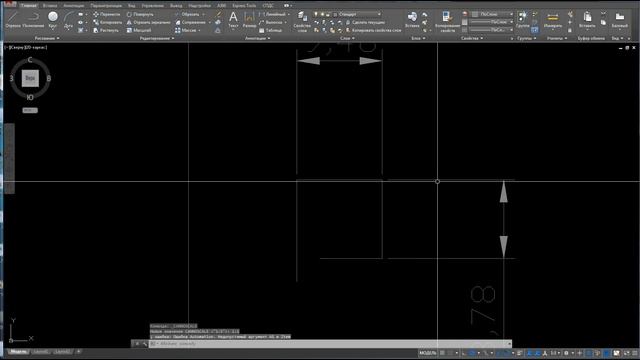Image resolution: width=640 pixels, height=360 pixels.
Task: Toggle МОДЕЛЬ space in status bar
Action: click(428, 353)
